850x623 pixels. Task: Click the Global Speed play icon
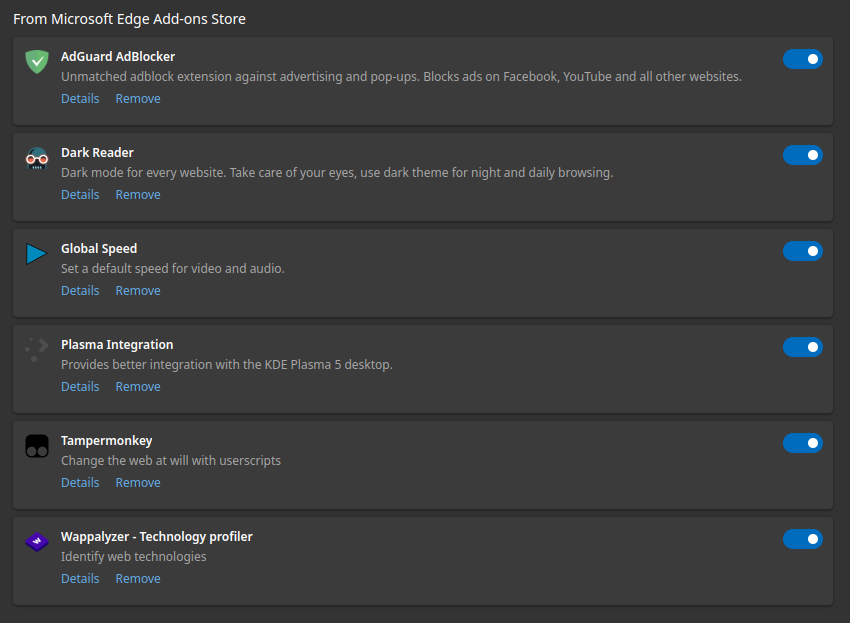(x=37, y=254)
